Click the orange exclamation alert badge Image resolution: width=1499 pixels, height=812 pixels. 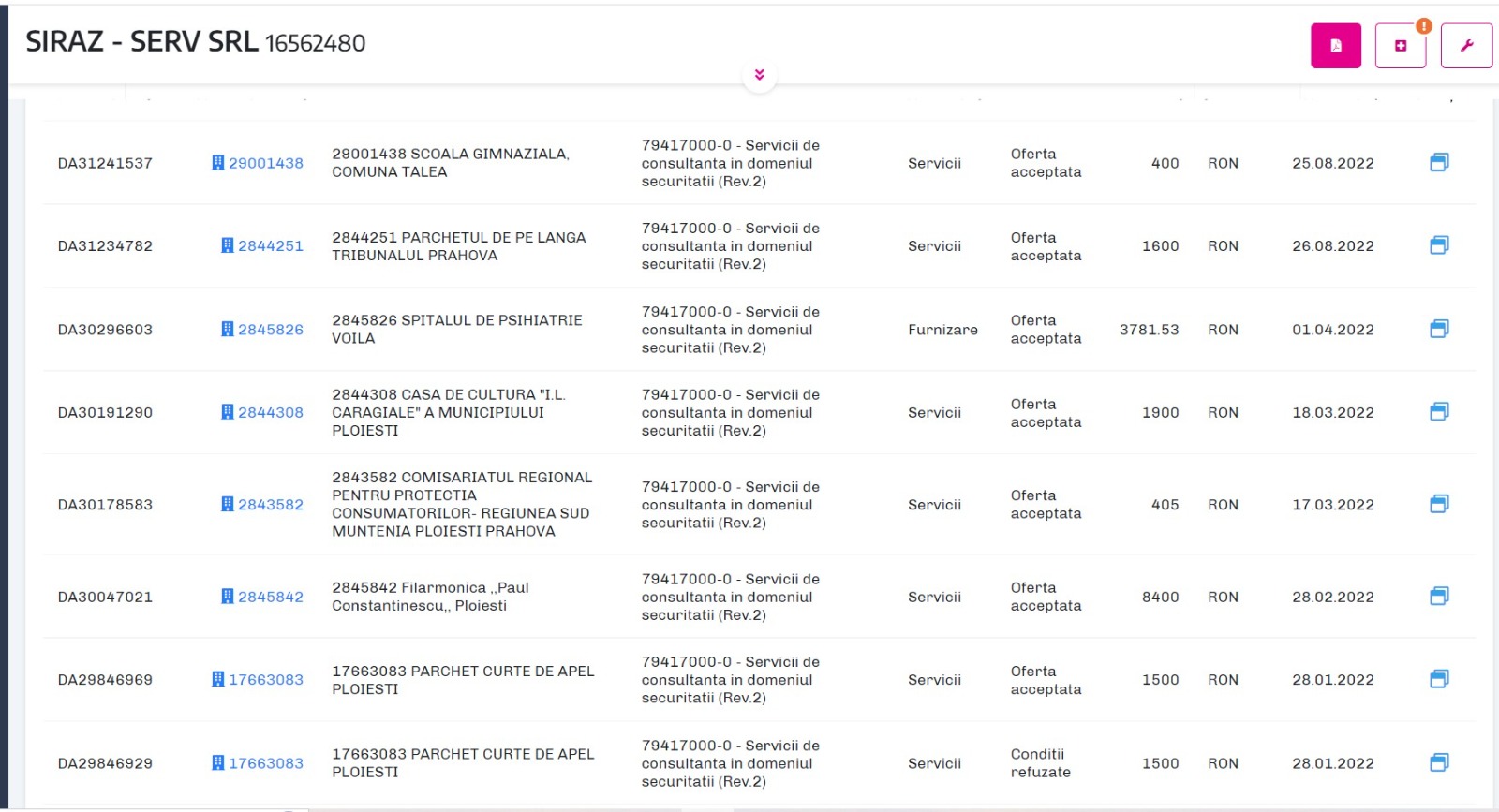coord(1423,26)
